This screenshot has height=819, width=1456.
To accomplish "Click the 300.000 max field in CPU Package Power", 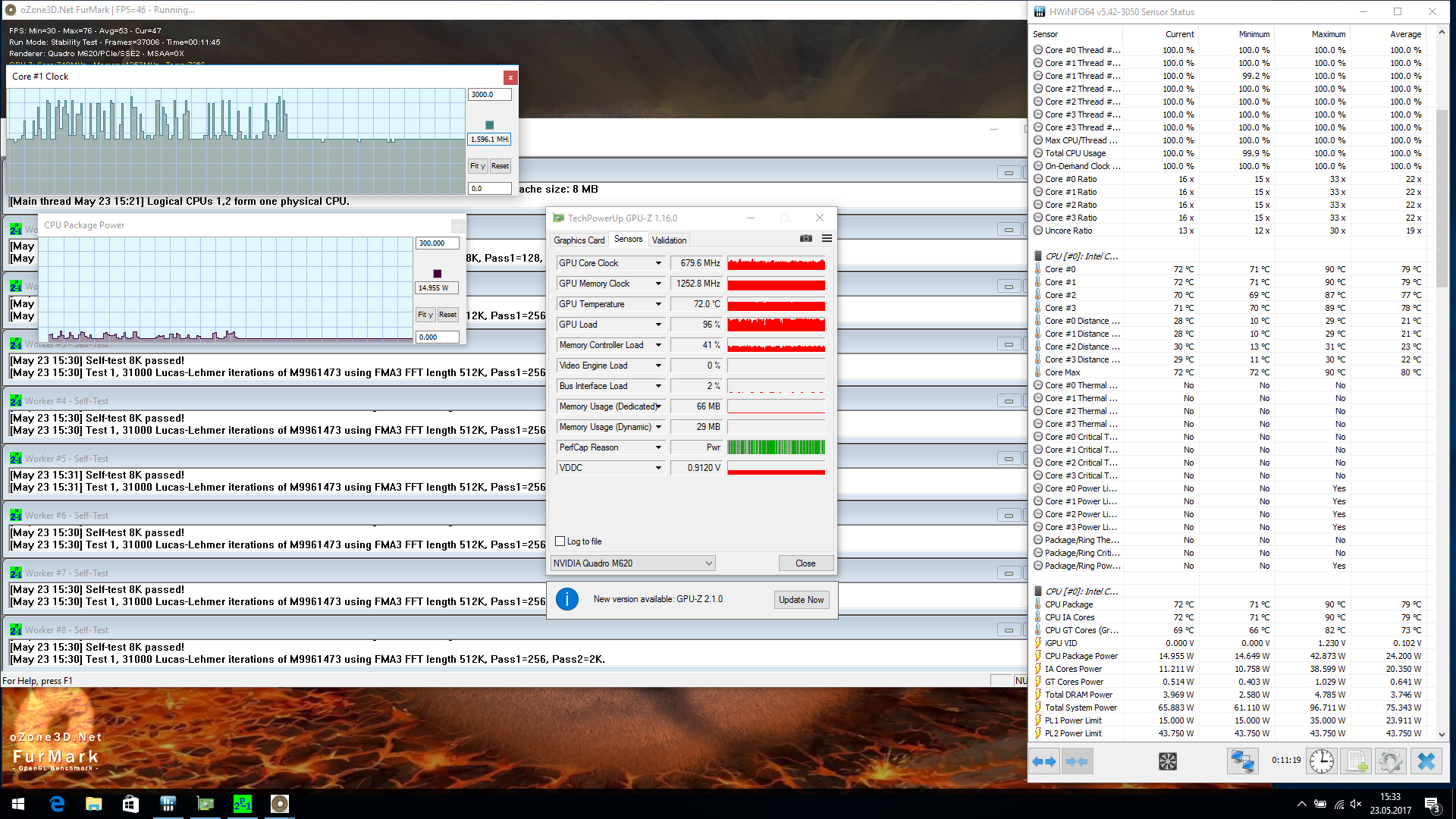I will 437,243.
